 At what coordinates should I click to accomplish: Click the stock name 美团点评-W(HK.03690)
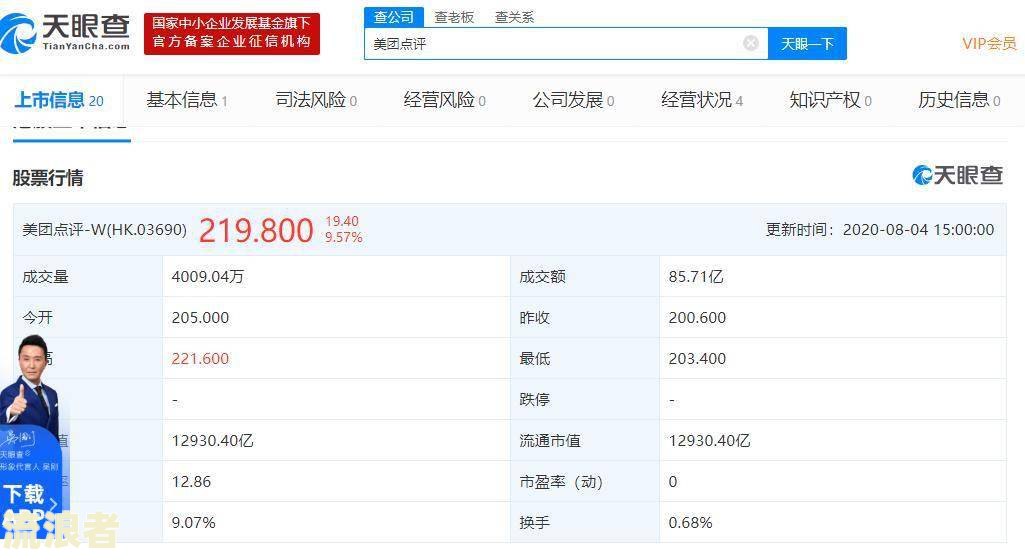click(105, 230)
